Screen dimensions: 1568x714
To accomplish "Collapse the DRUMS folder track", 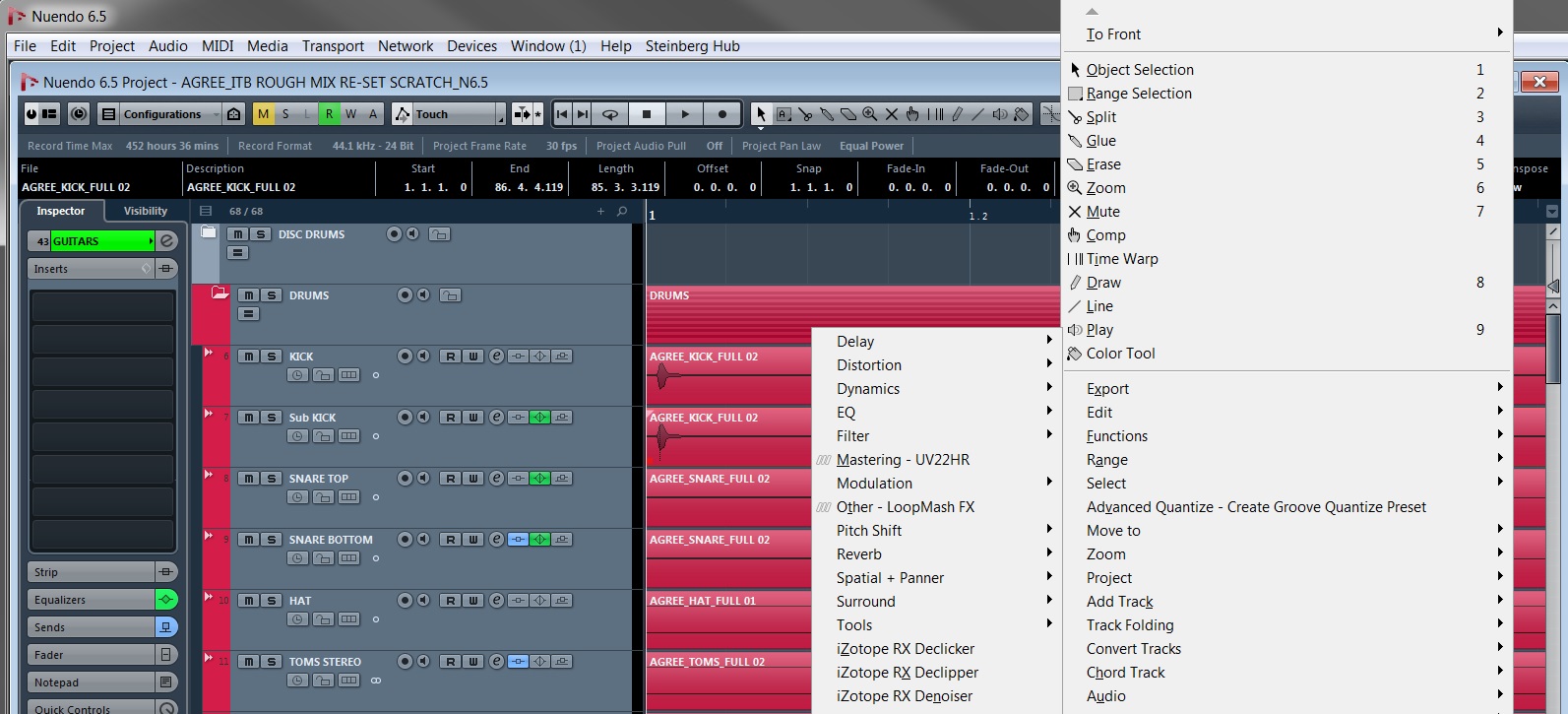I will coord(220,292).
